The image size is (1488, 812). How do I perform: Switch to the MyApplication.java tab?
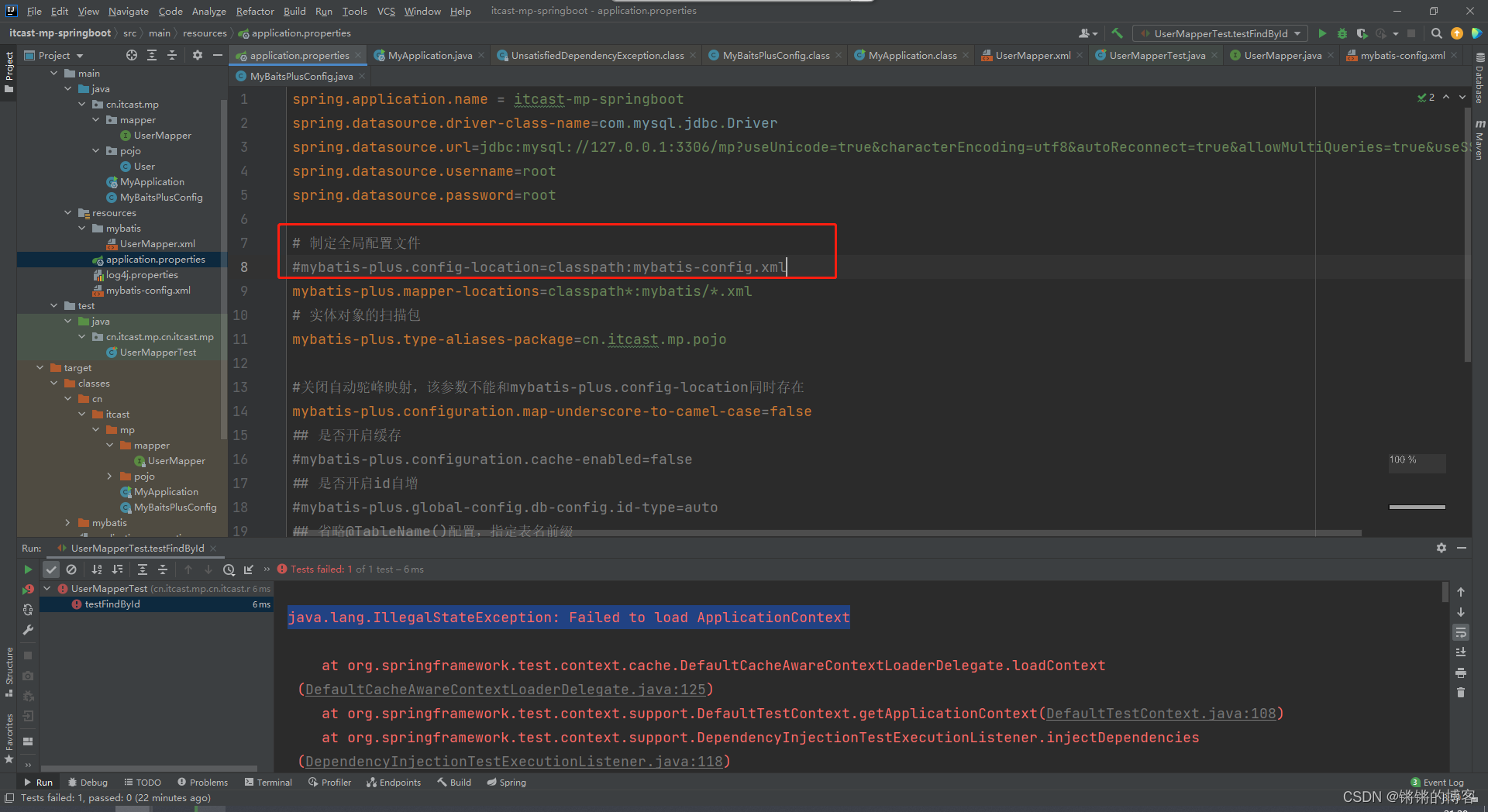[429, 55]
